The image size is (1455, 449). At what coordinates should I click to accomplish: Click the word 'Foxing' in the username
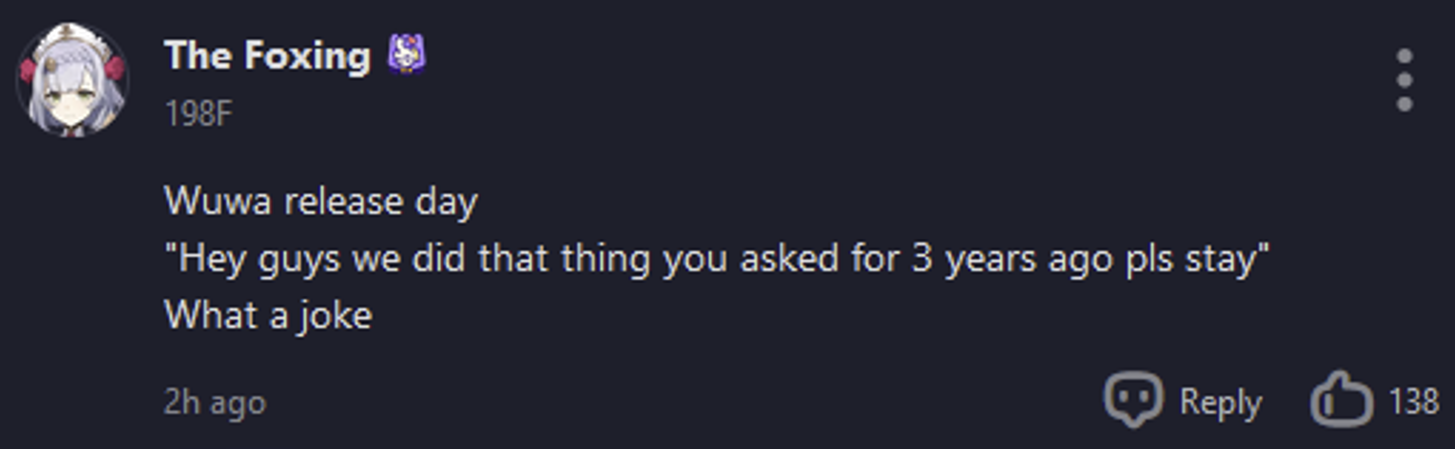point(307,56)
